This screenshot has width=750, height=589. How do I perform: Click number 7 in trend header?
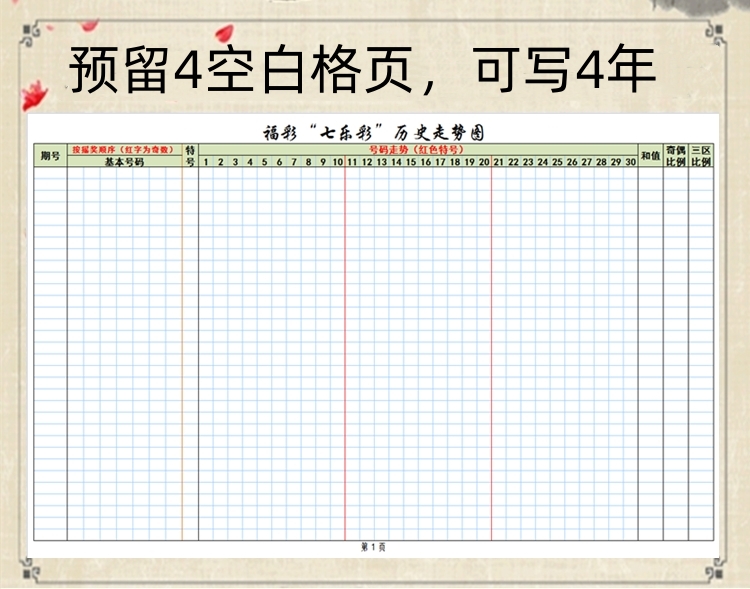(x=294, y=162)
